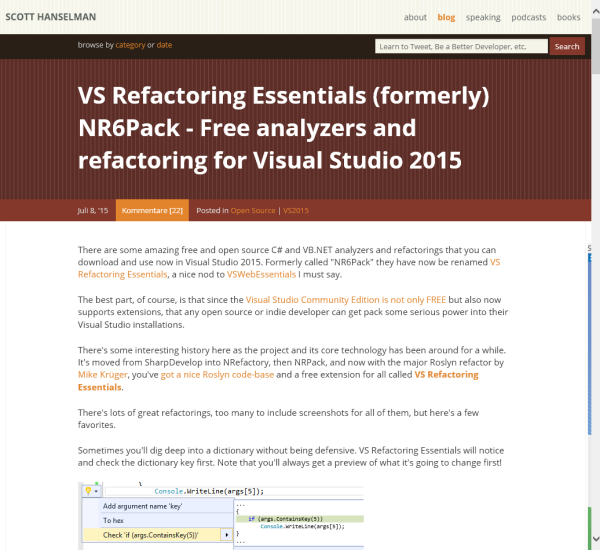
Task: Open the VS2015 category link
Action: coord(295,211)
